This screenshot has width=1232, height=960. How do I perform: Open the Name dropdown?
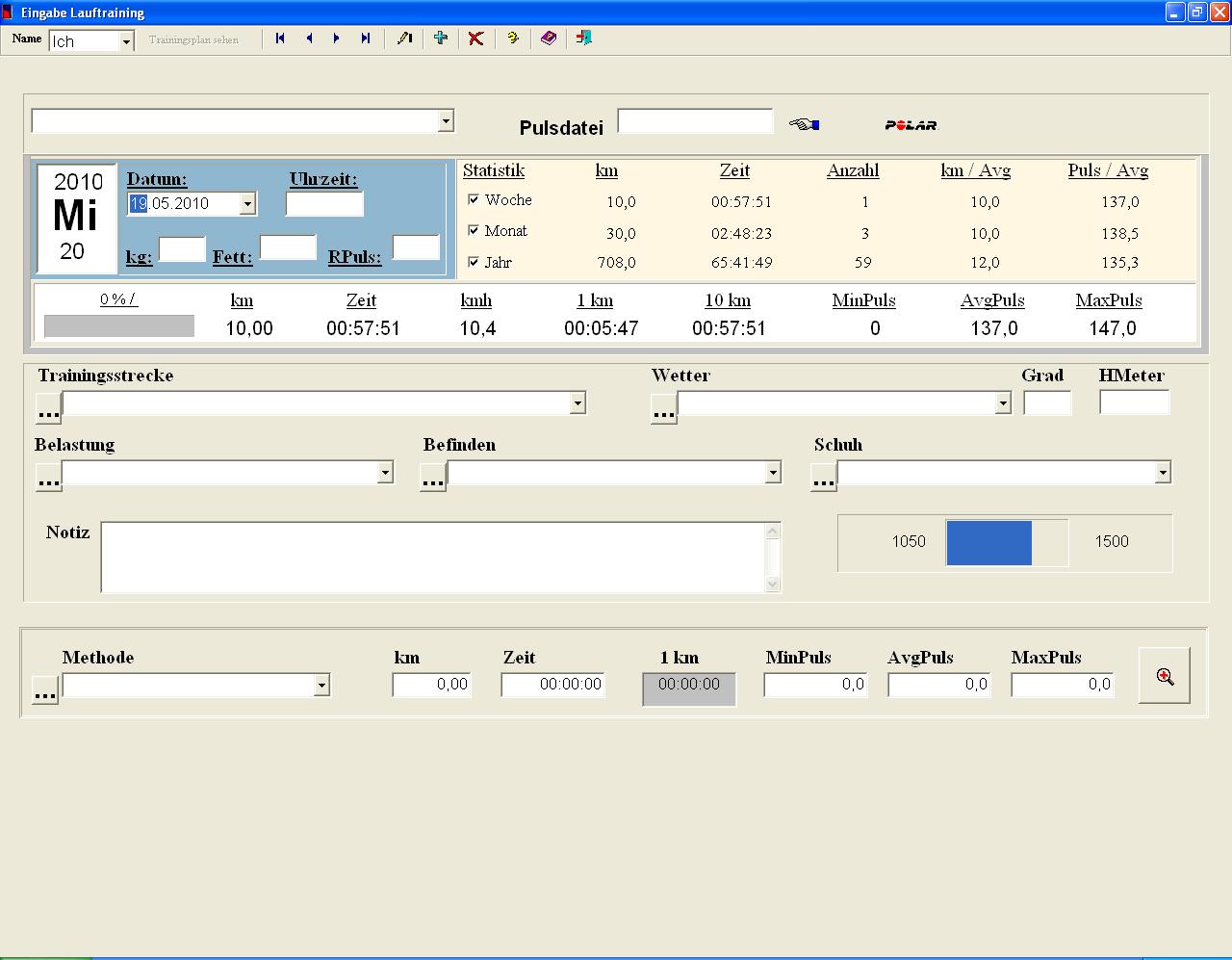click(126, 41)
